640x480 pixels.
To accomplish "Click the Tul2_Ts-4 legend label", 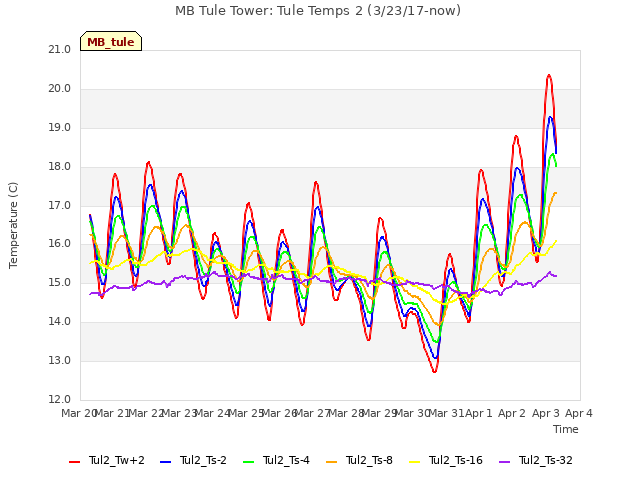I will coord(286,461).
